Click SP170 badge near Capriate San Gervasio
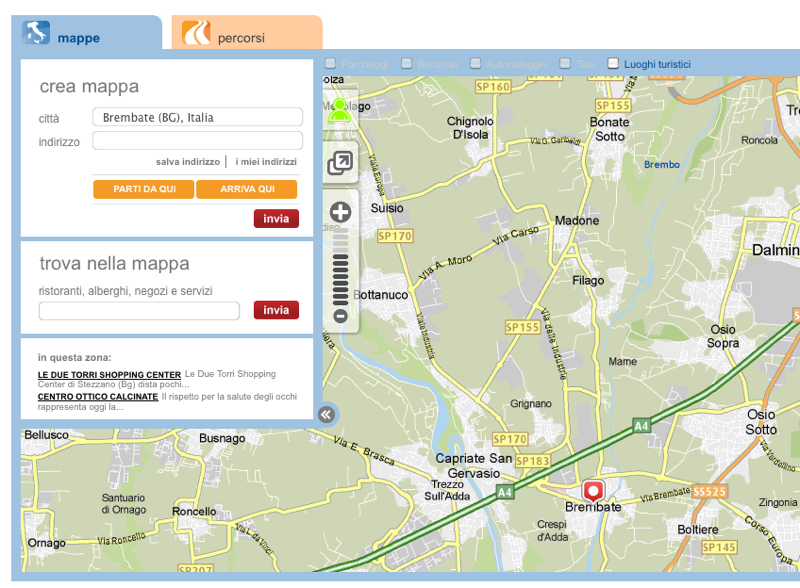Screen dimensions: 800x588 tap(510, 439)
